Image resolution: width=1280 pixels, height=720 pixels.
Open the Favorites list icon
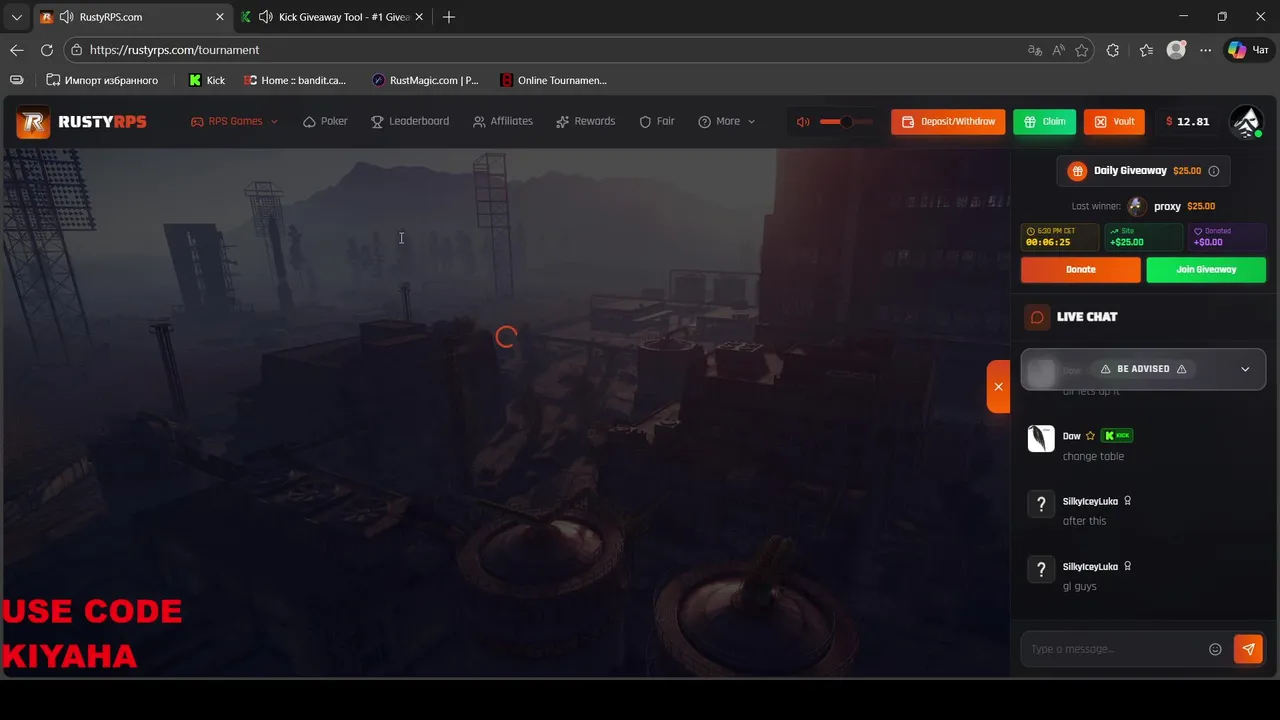1146,50
